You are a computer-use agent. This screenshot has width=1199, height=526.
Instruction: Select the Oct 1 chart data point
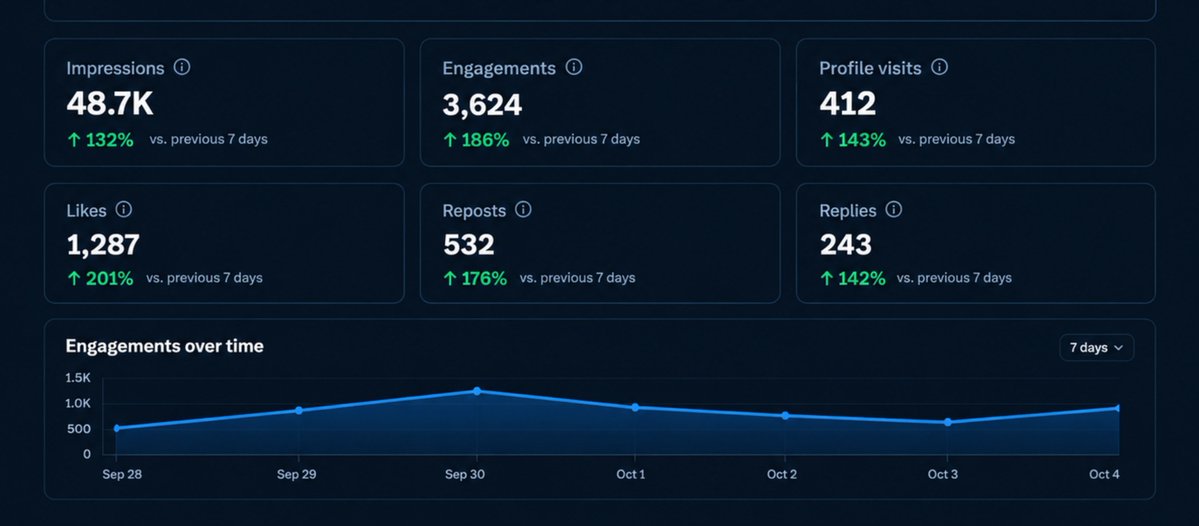(x=635, y=407)
